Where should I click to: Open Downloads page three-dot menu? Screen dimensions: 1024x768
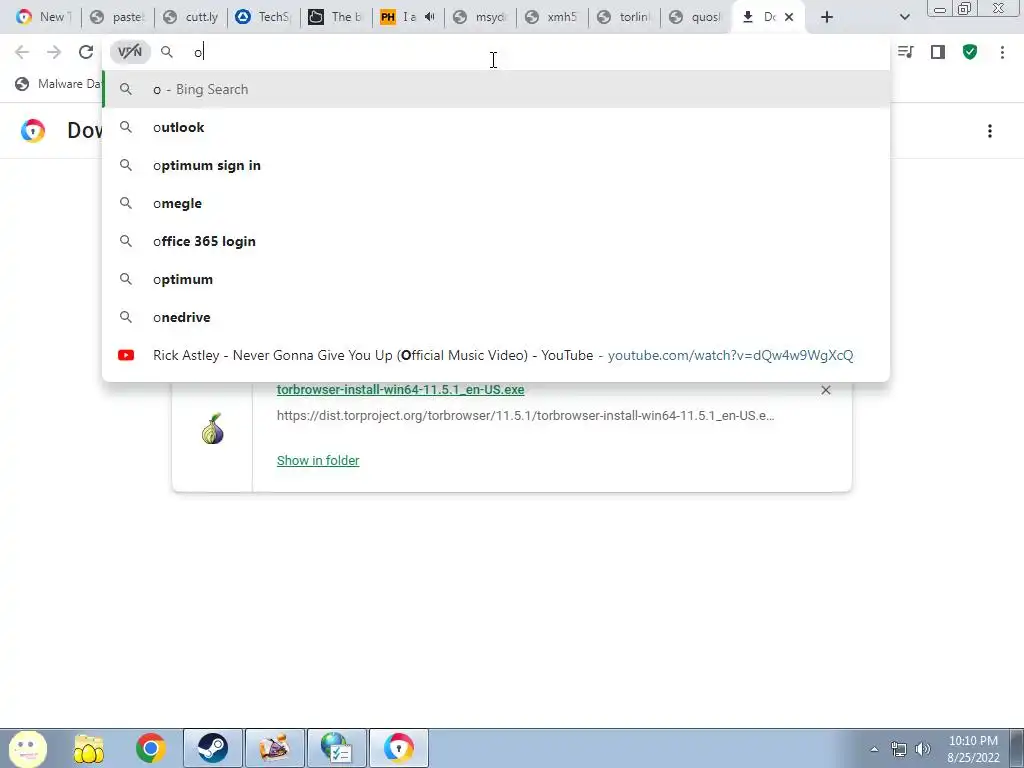tap(989, 131)
